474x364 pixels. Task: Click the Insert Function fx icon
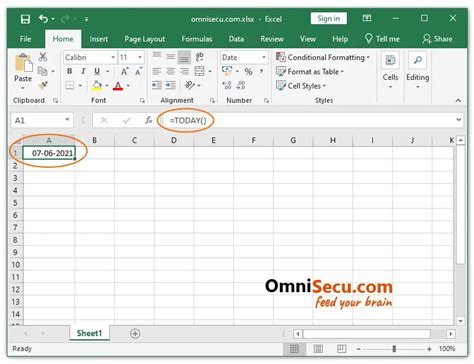pyautogui.click(x=149, y=120)
